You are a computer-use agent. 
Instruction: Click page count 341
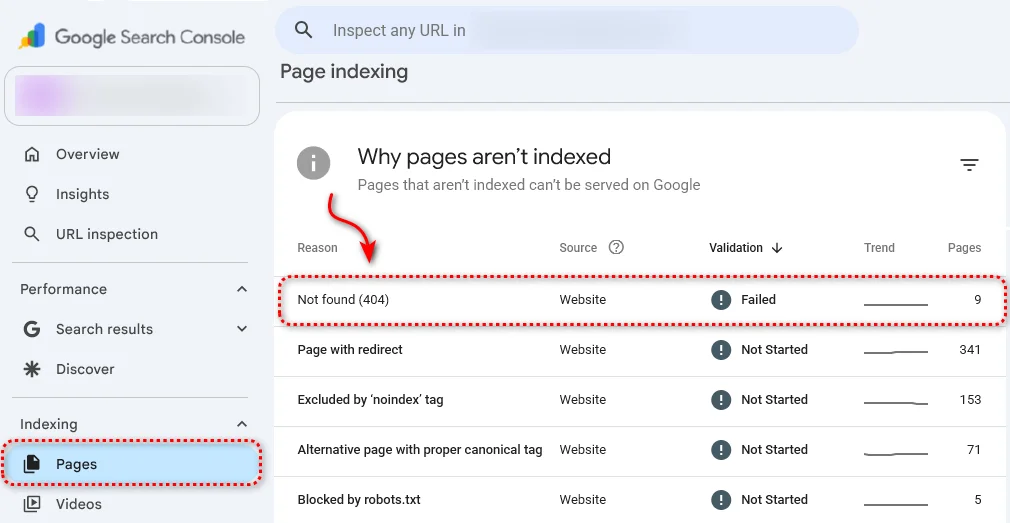[970, 350]
